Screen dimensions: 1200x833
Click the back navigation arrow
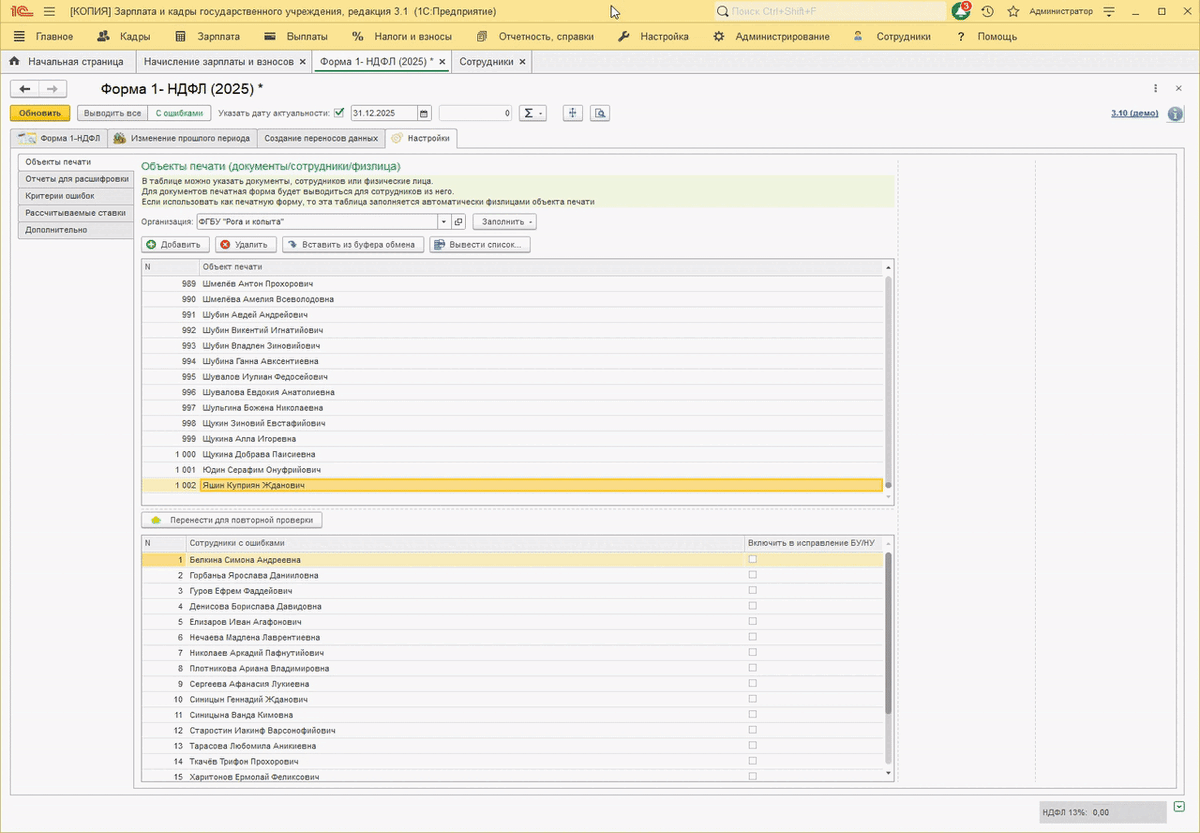(27, 89)
